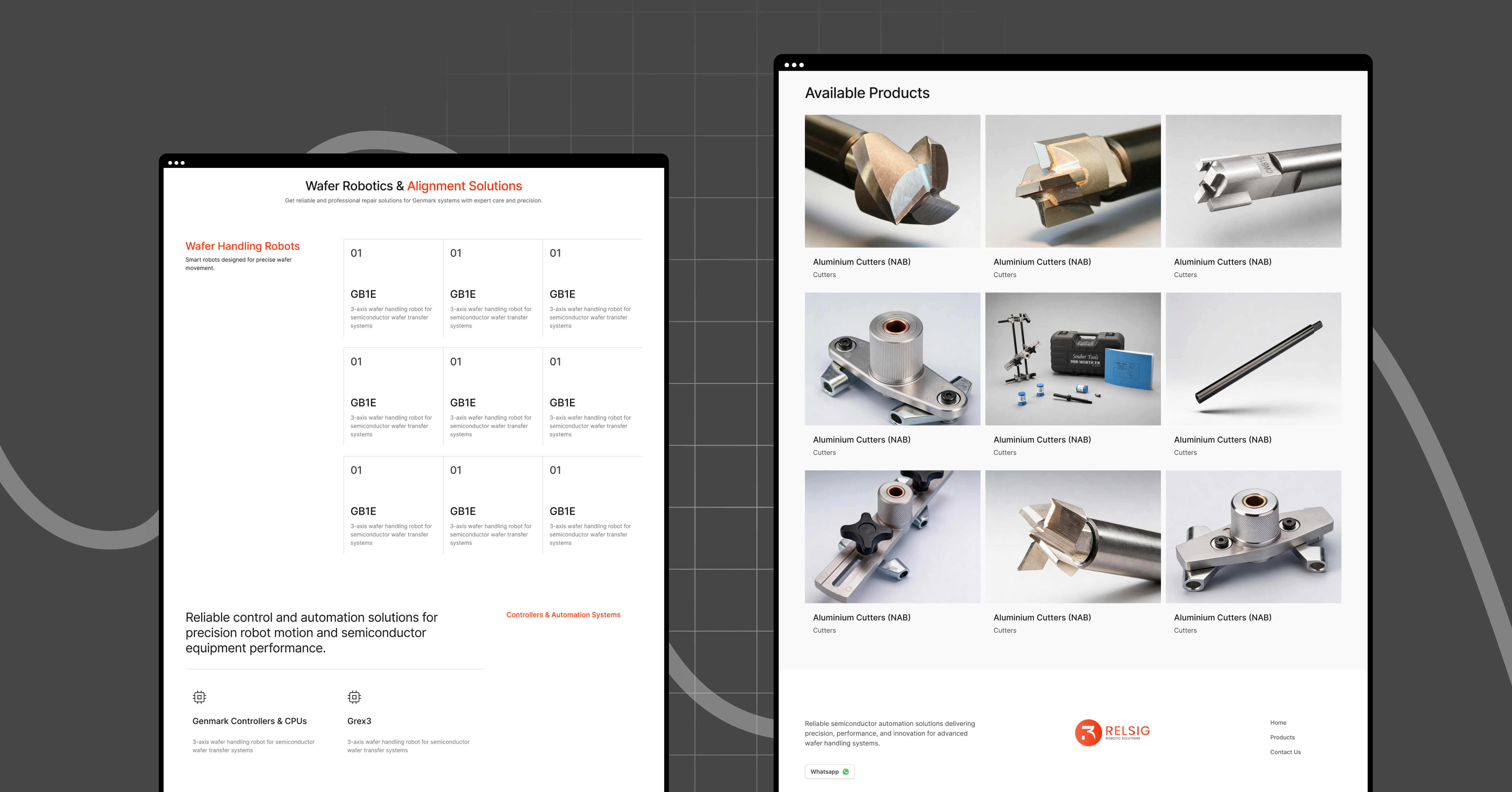Open the Souber Tools DBB Morticer kit thumbnail
This screenshot has height=792, width=1512.
1072,359
